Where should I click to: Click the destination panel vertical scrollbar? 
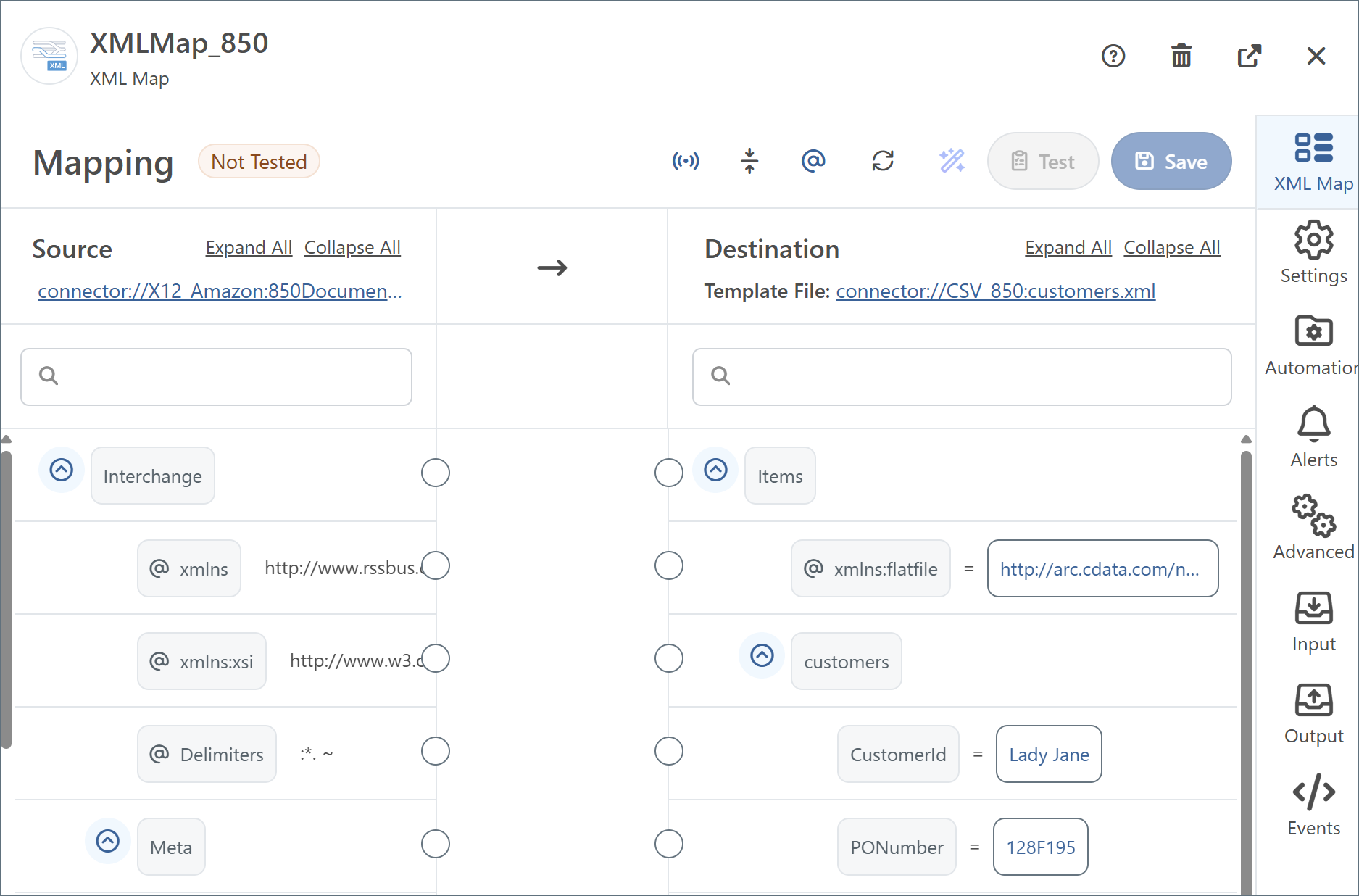pyautogui.click(x=1245, y=652)
